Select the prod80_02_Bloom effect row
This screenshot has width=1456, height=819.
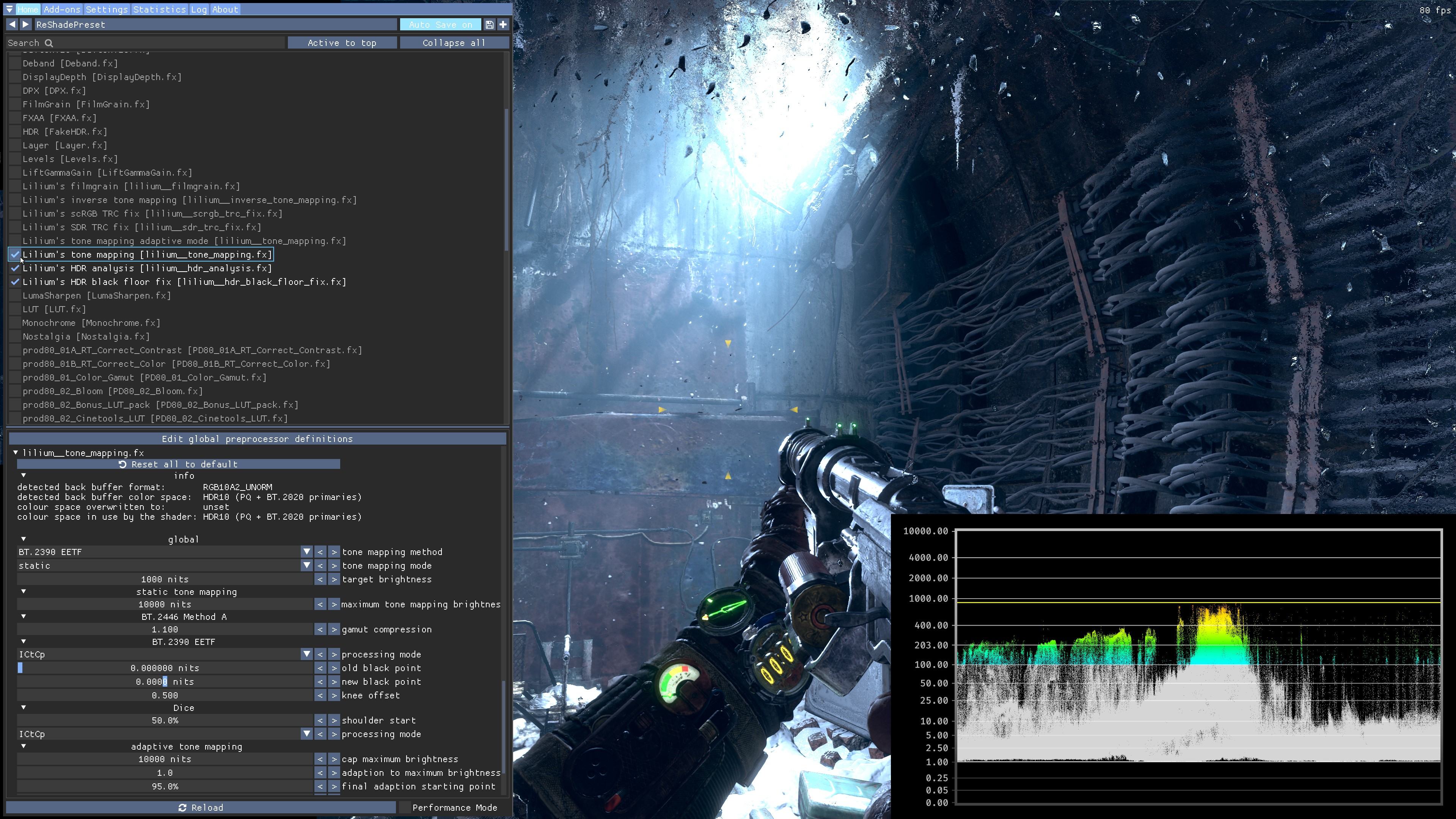tap(113, 391)
